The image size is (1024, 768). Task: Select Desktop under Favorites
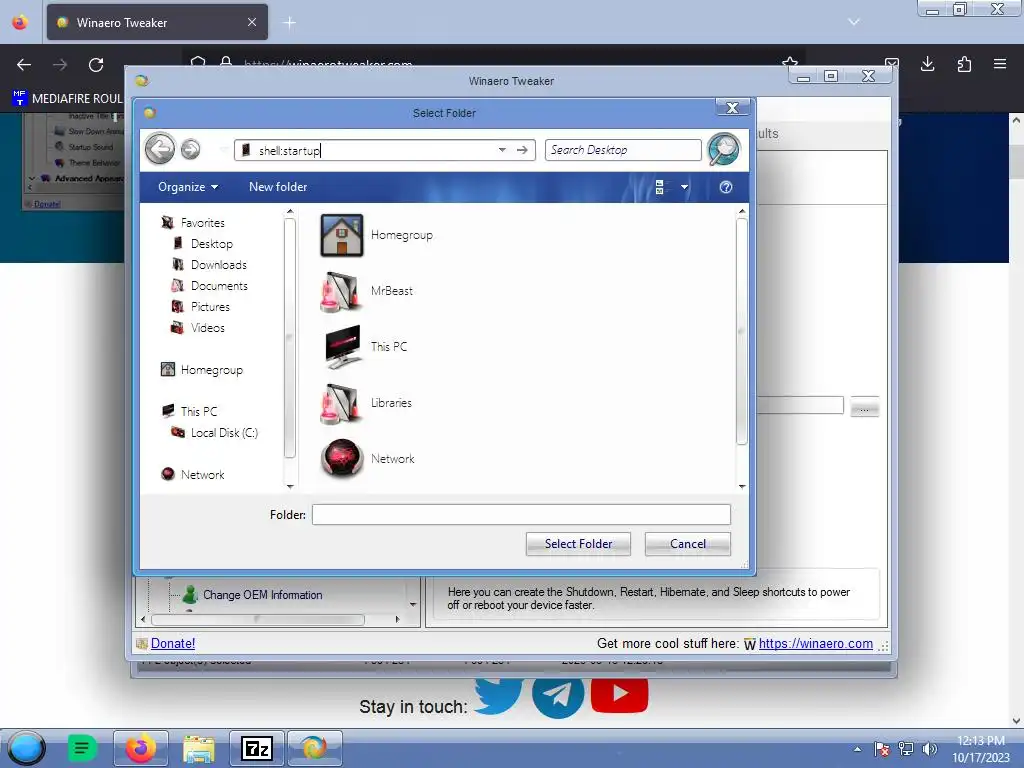click(212, 244)
